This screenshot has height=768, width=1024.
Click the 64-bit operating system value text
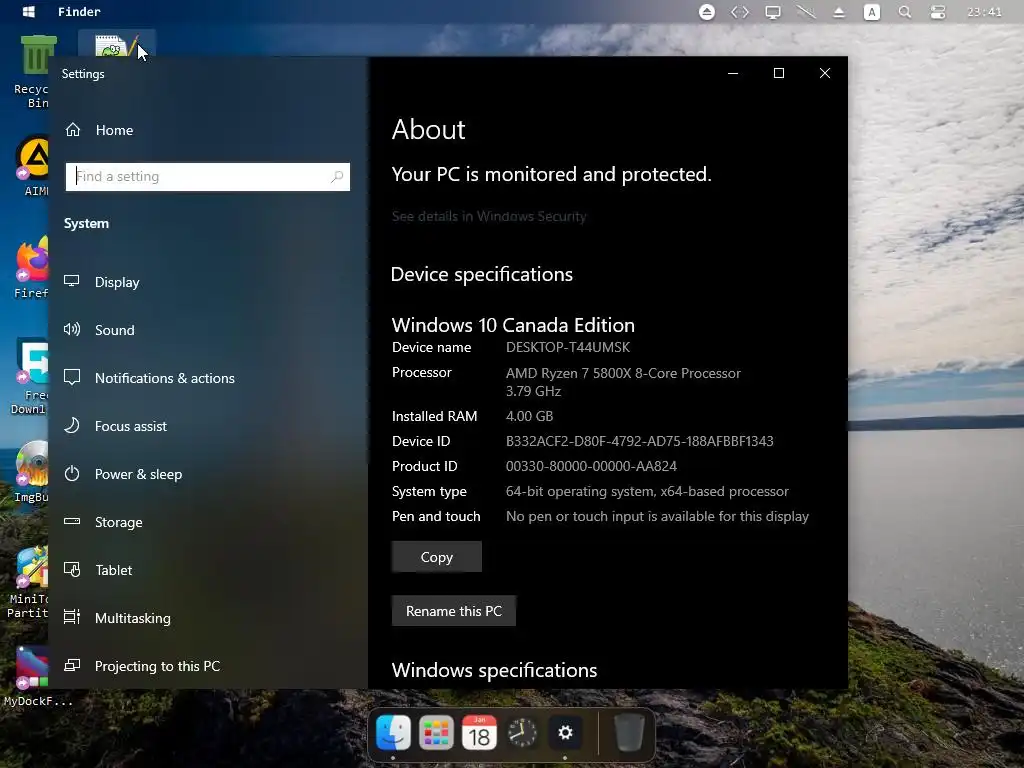647,491
